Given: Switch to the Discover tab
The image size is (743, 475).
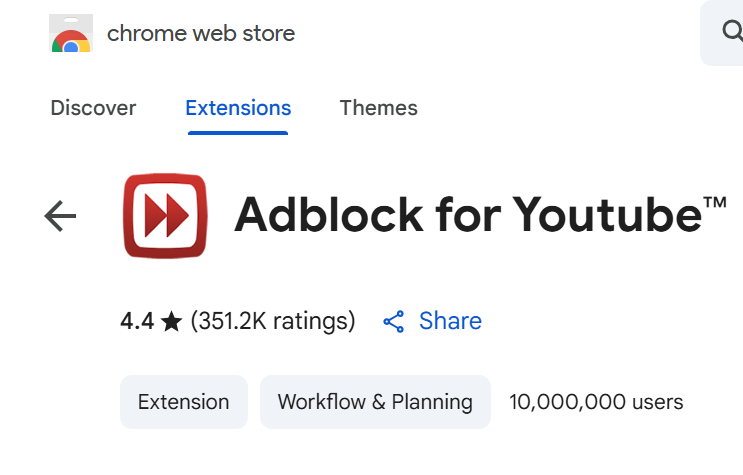Looking at the screenshot, I should [x=93, y=108].
